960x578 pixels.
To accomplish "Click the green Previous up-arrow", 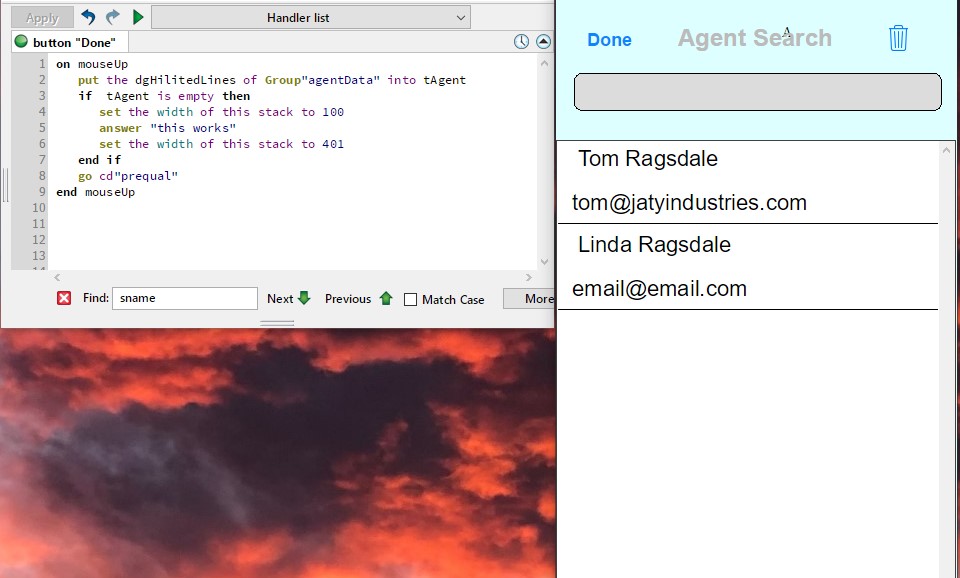I will (x=386, y=298).
